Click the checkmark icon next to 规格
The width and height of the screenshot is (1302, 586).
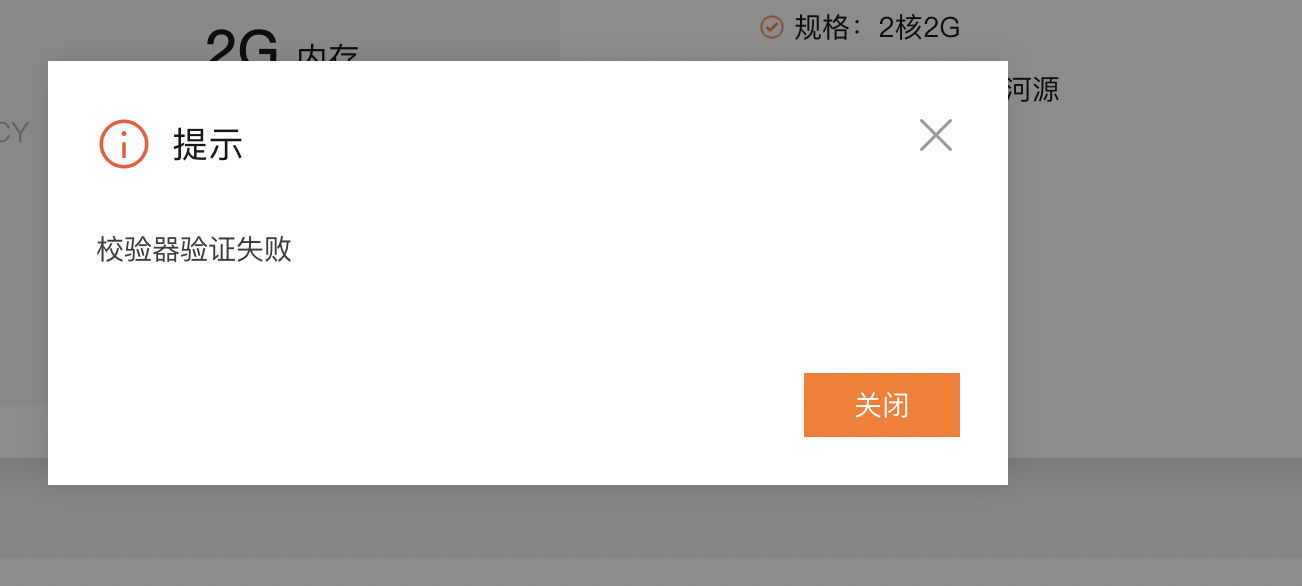point(771,27)
